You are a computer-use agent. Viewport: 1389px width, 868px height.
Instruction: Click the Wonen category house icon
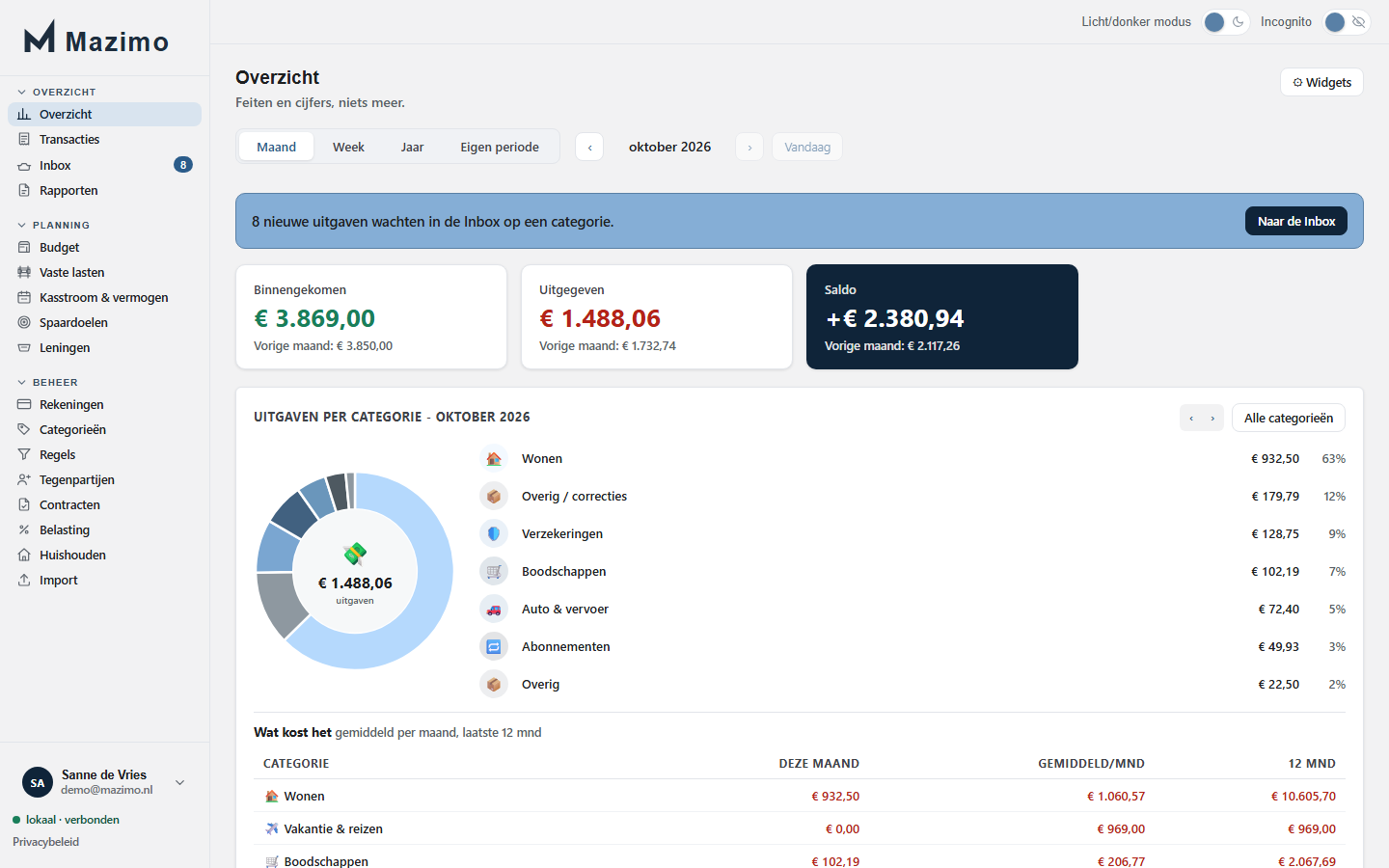pos(494,459)
